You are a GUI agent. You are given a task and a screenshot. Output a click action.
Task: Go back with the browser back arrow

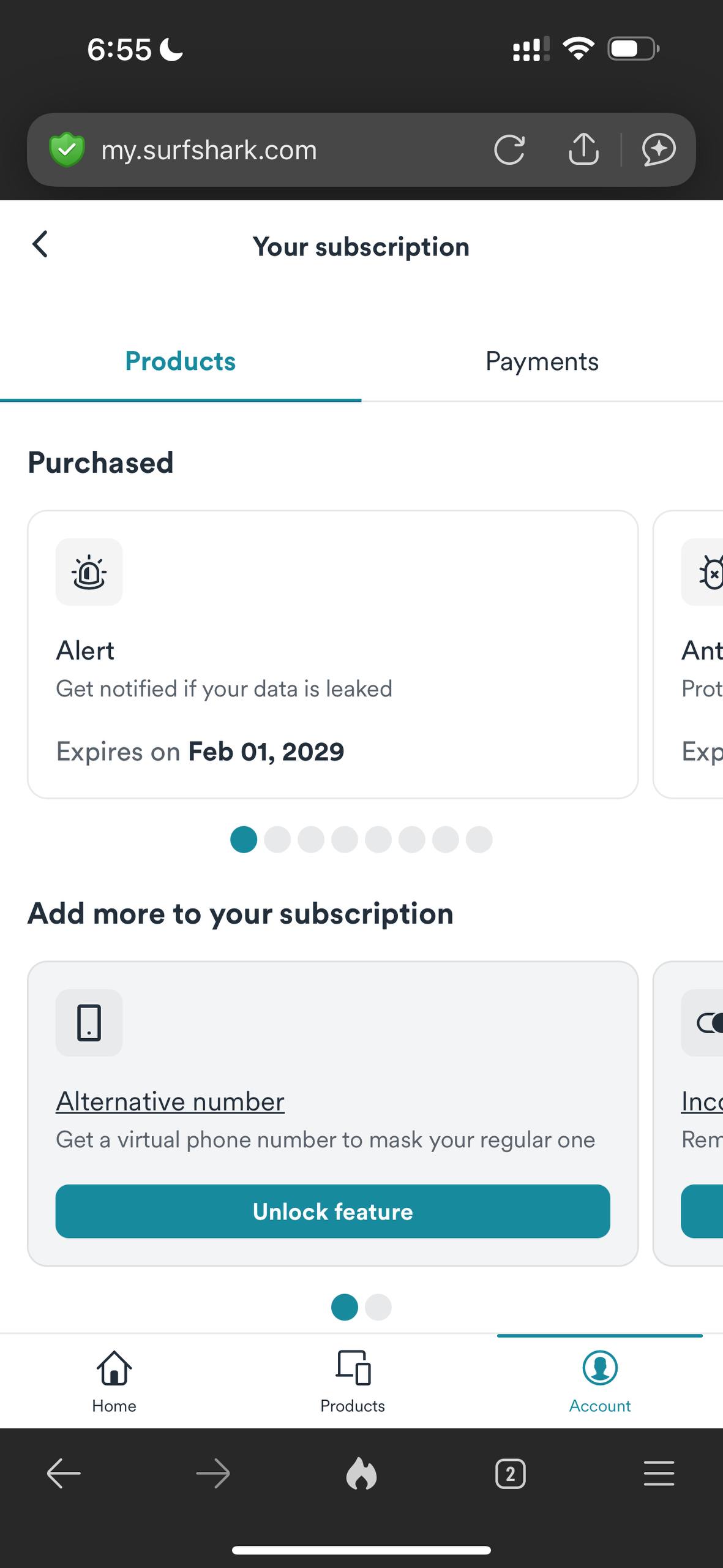click(x=64, y=1474)
